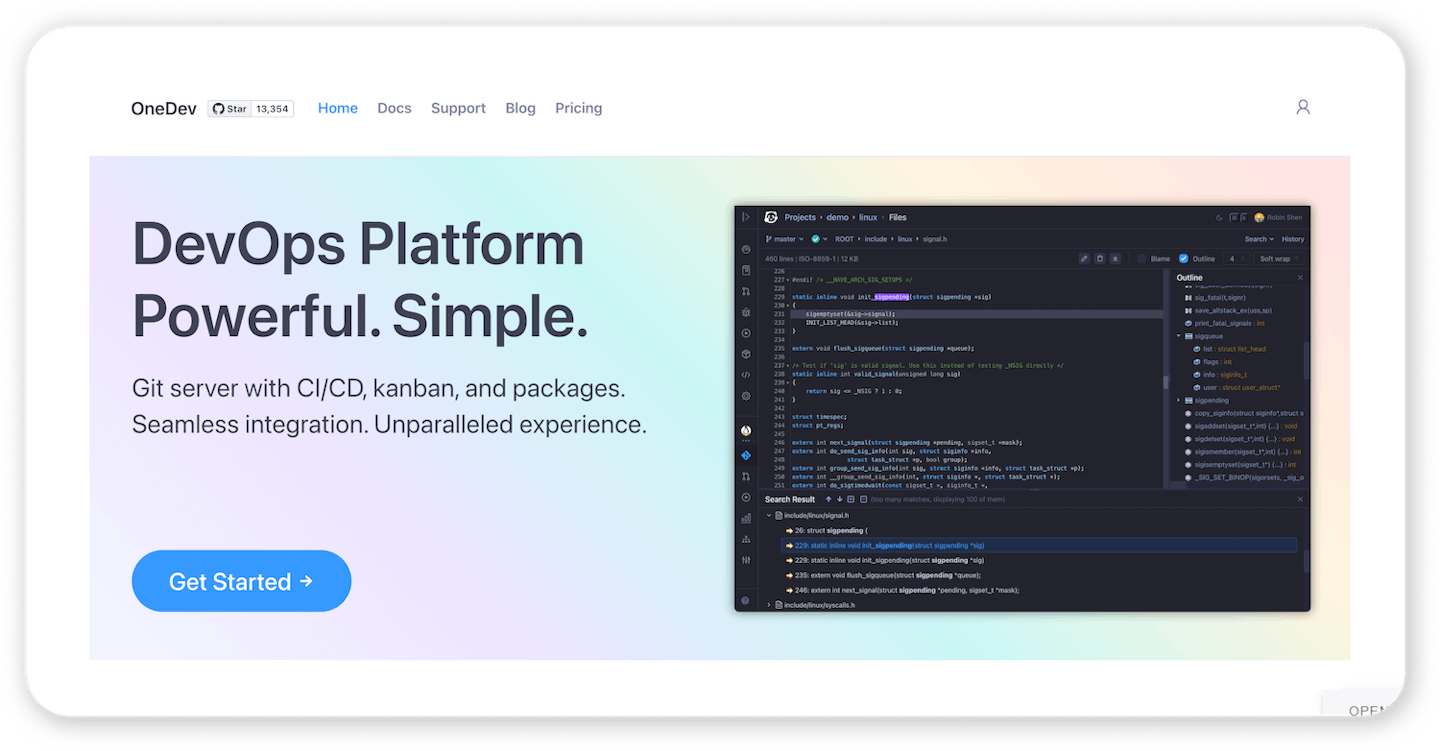
Task: Open the tab width 4 dropdown
Action: coord(1236,258)
